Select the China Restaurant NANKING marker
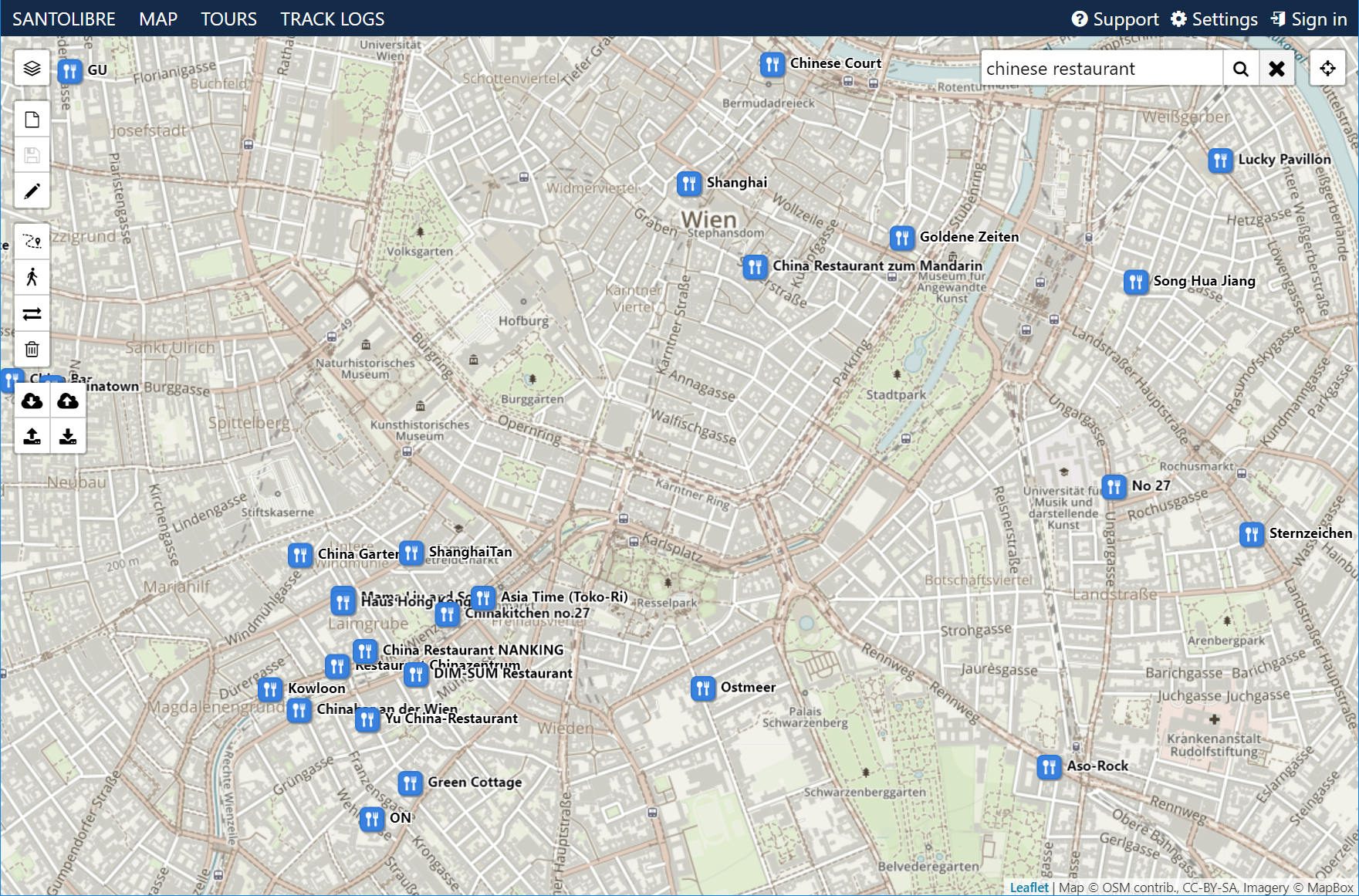The image size is (1359, 896). 365,651
